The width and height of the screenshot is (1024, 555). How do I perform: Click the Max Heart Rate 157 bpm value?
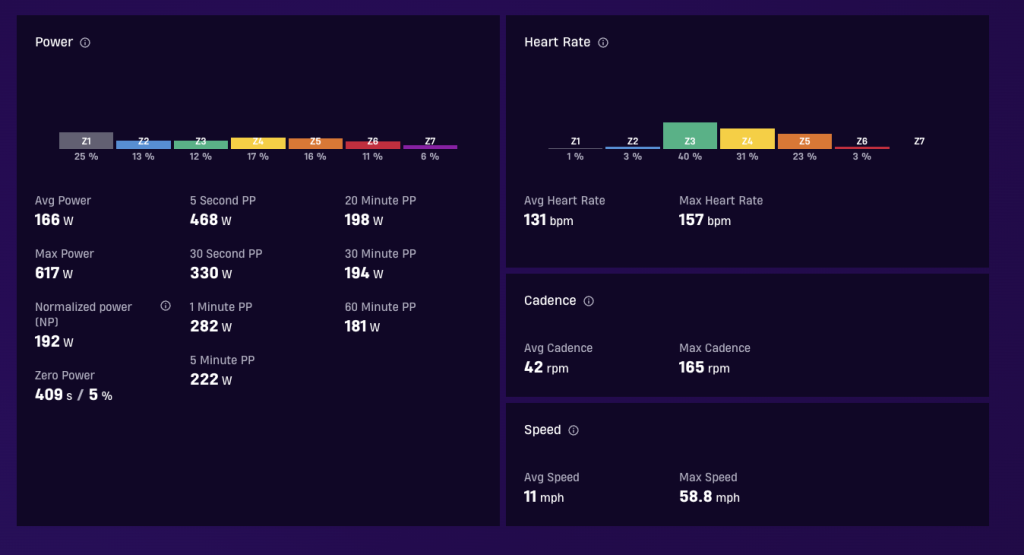705,220
